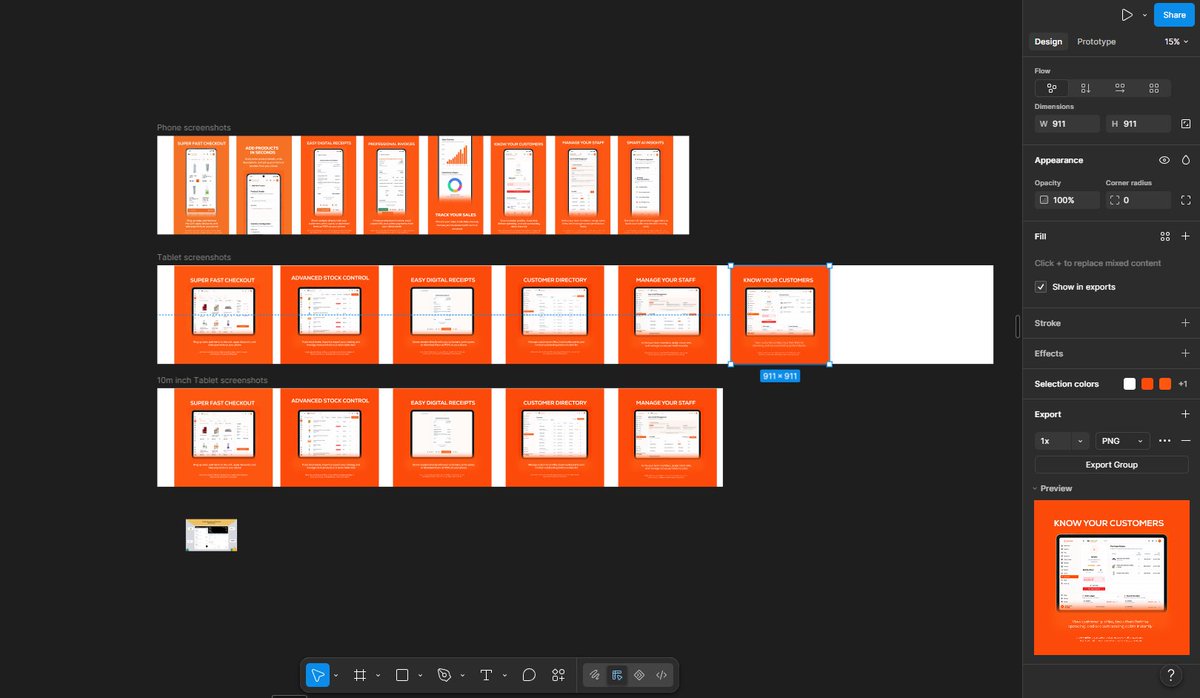
Task: Switch to Figma Sites/Buzz mode icon
Action: 639,675
